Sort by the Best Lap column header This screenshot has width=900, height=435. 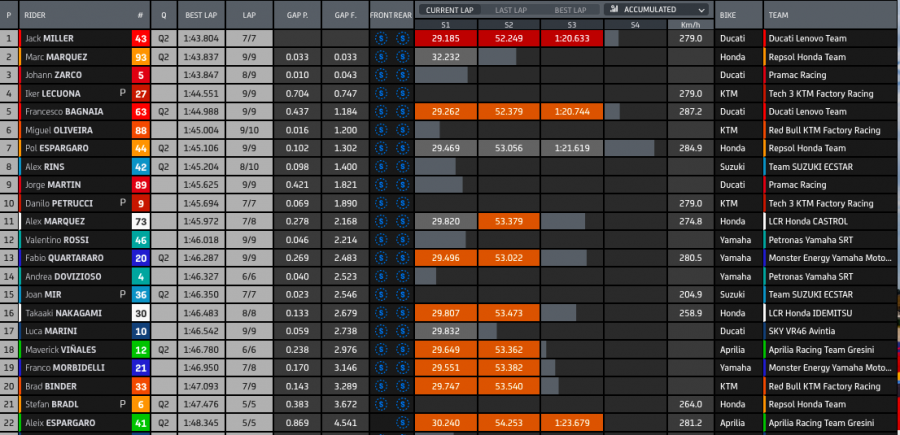[202, 16]
